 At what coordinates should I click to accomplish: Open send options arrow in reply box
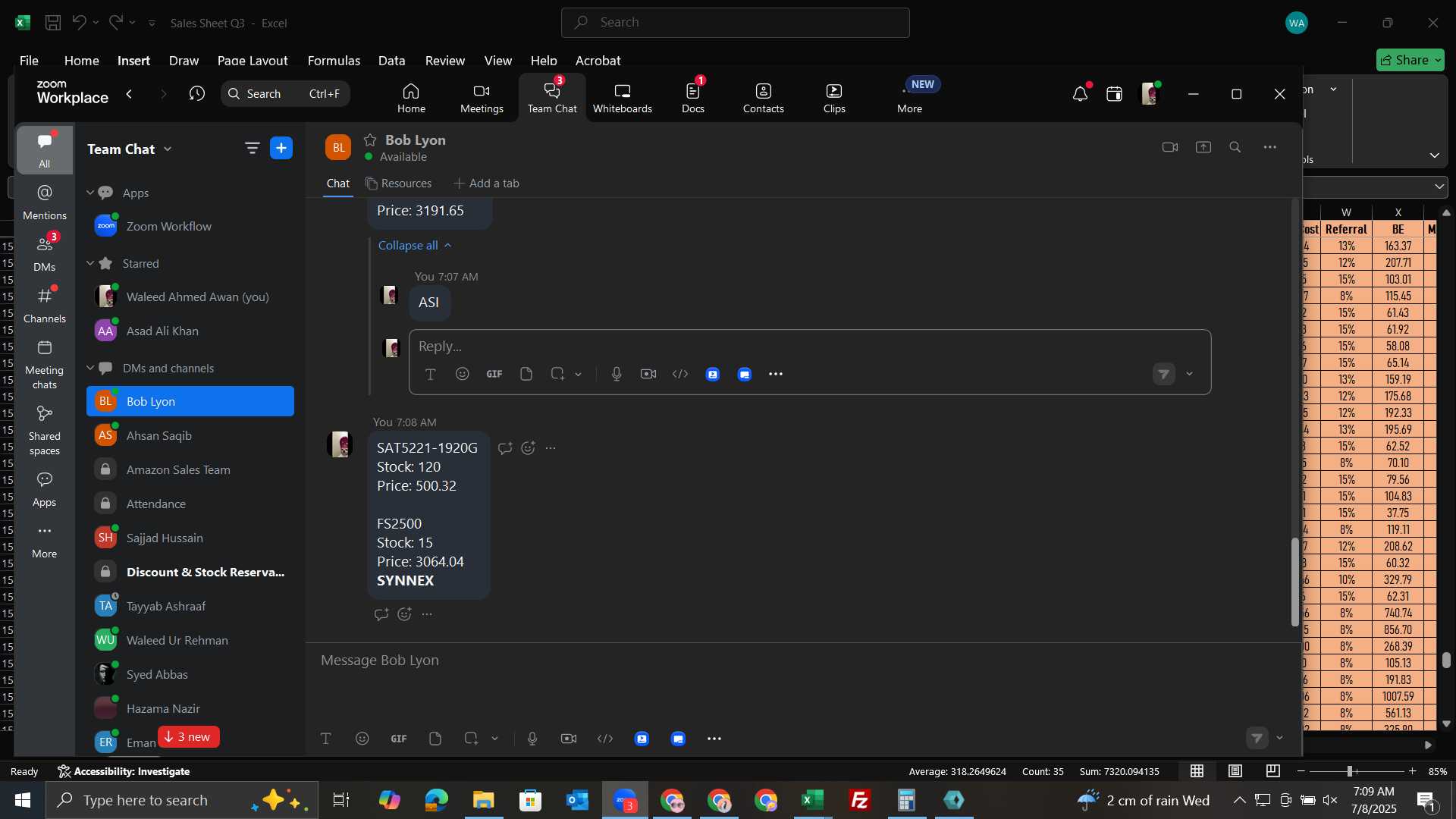coord(1190,374)
